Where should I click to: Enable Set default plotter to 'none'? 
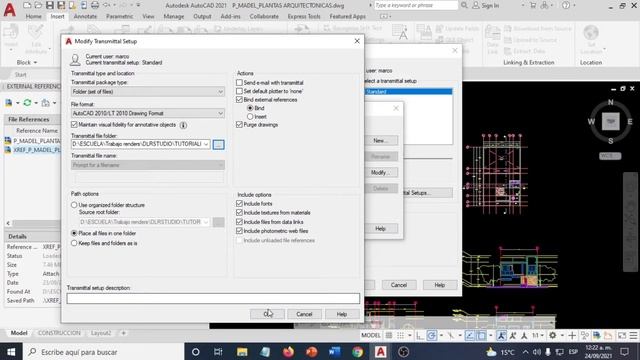[x=239, y=91]
